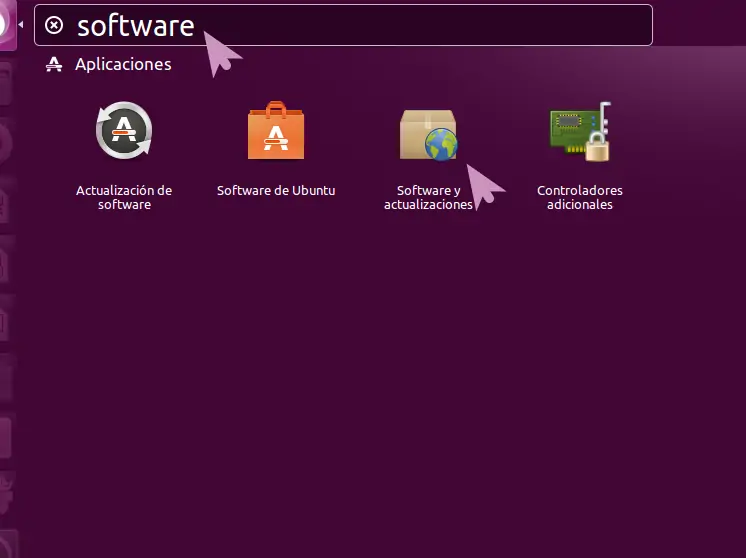Click the Ubuntu Dash launcher button
Screen dimensions: 746x558
[7, 25]
